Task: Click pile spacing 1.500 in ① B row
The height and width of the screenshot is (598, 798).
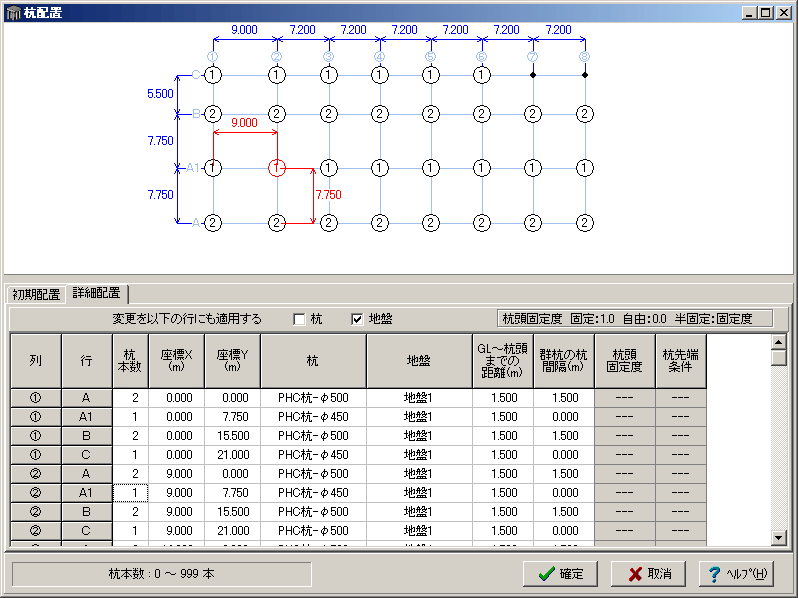Action: (564, 436)
